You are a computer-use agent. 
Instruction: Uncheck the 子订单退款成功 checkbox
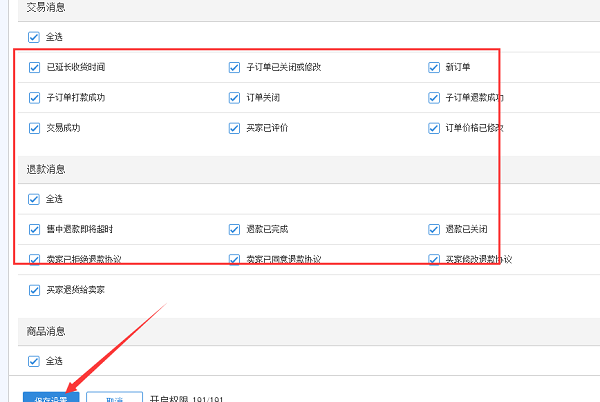tap(434, 98)
